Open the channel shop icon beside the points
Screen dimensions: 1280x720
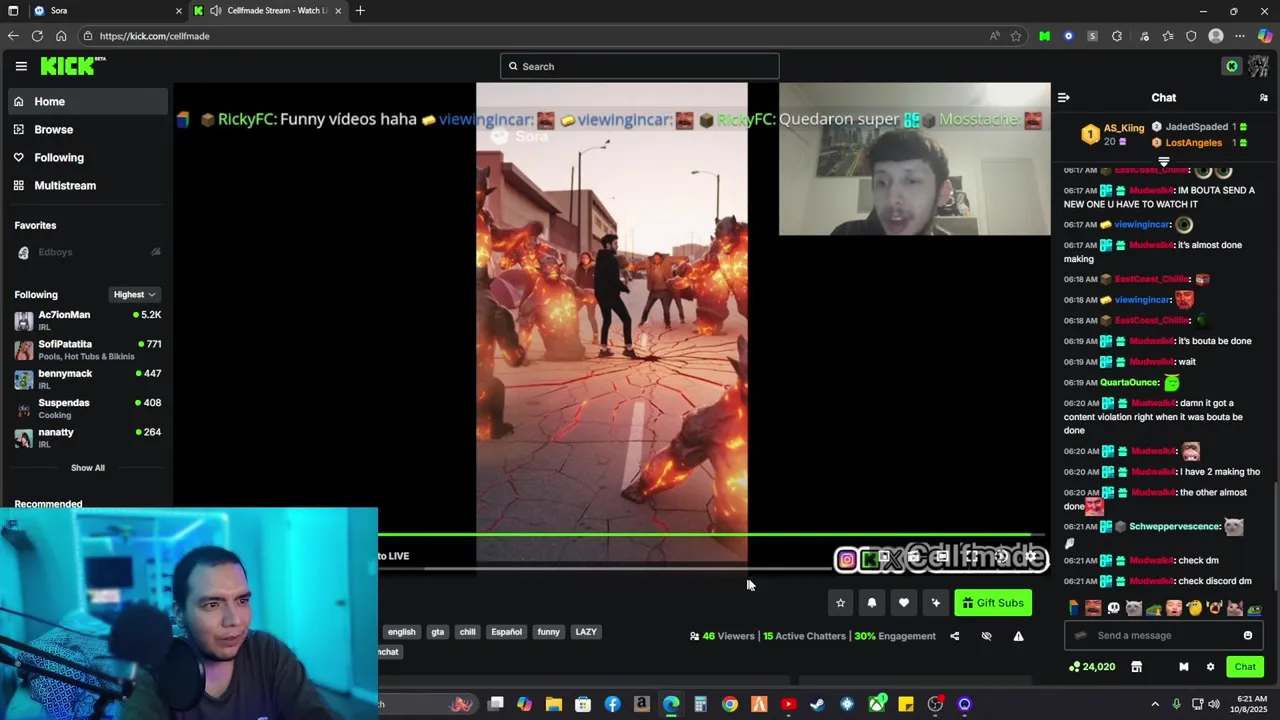tap(1136, 667)
